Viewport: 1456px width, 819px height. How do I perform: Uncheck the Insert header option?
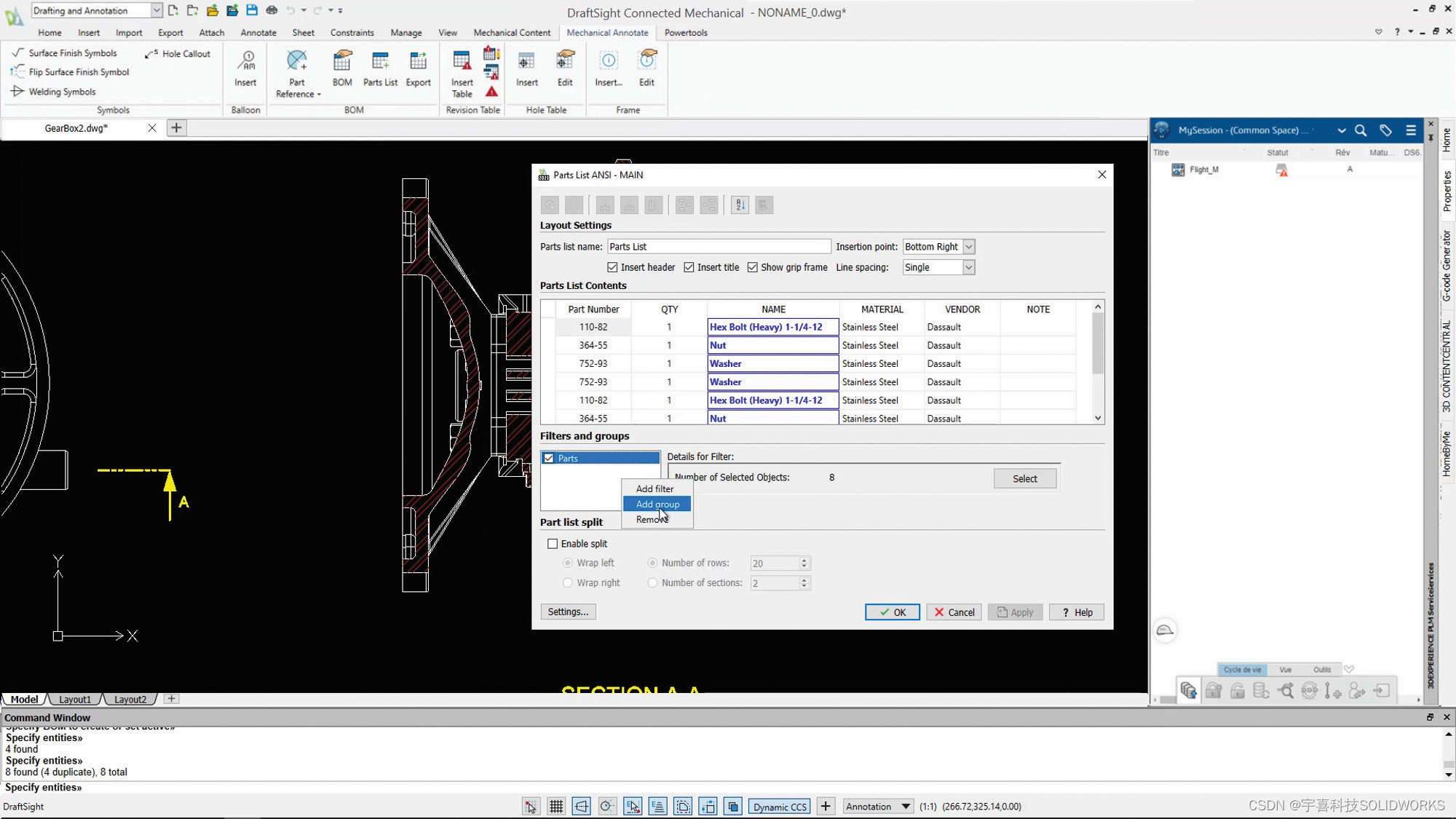(612, 267)
